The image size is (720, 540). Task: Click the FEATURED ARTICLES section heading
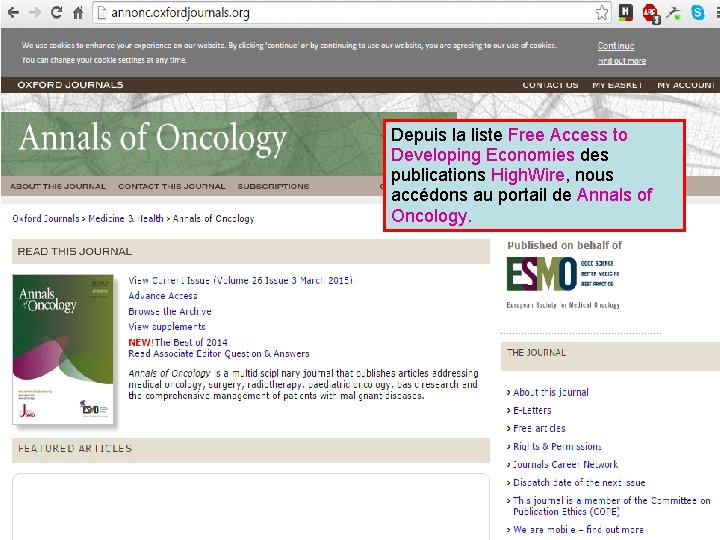[75, 449]
